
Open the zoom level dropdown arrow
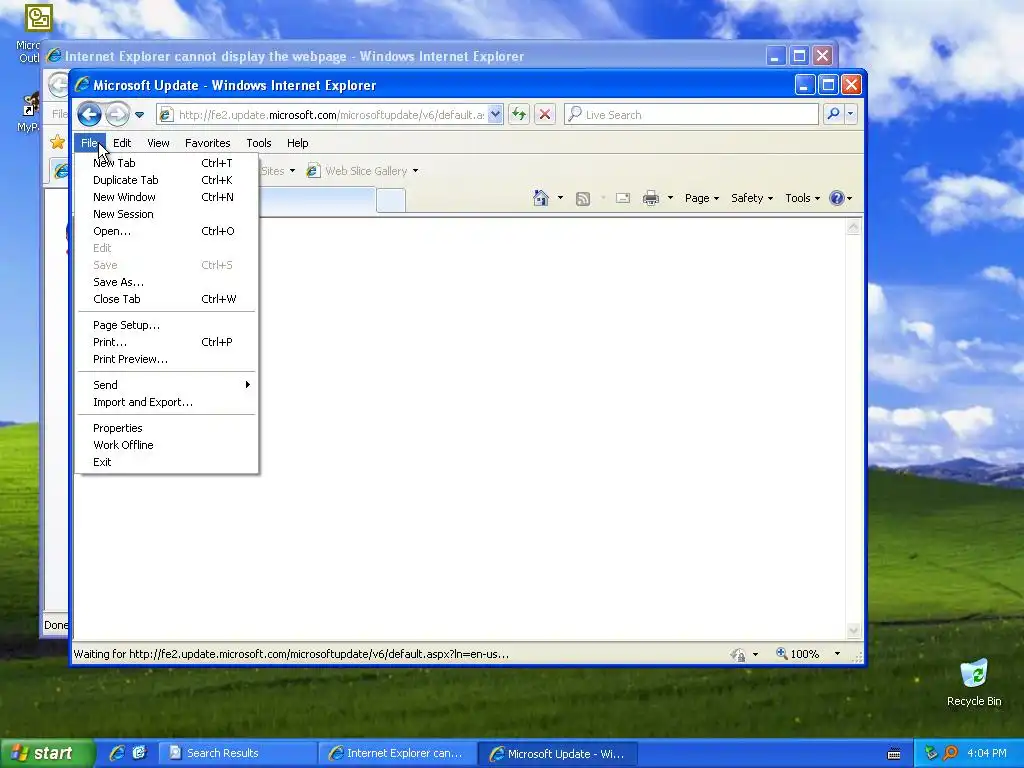[x=837, y=654]
